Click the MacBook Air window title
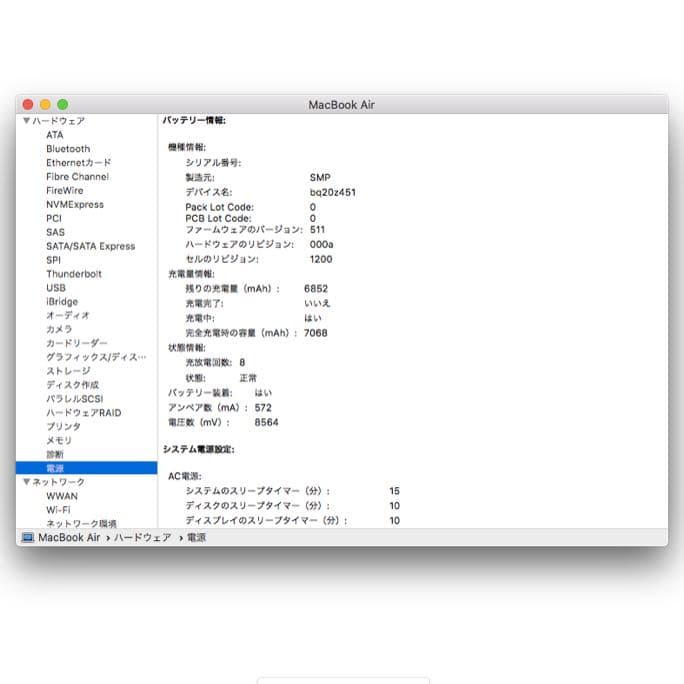 pos(342,105)
